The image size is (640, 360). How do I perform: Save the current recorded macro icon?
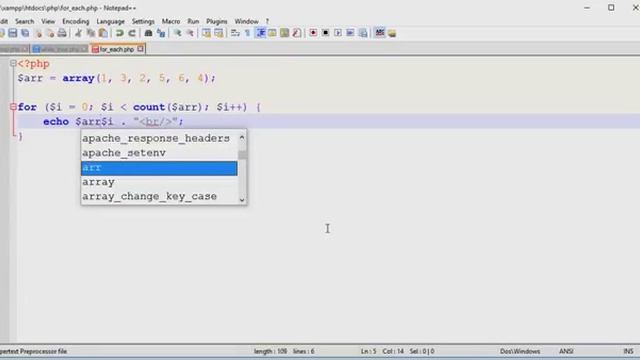[363, 33]
